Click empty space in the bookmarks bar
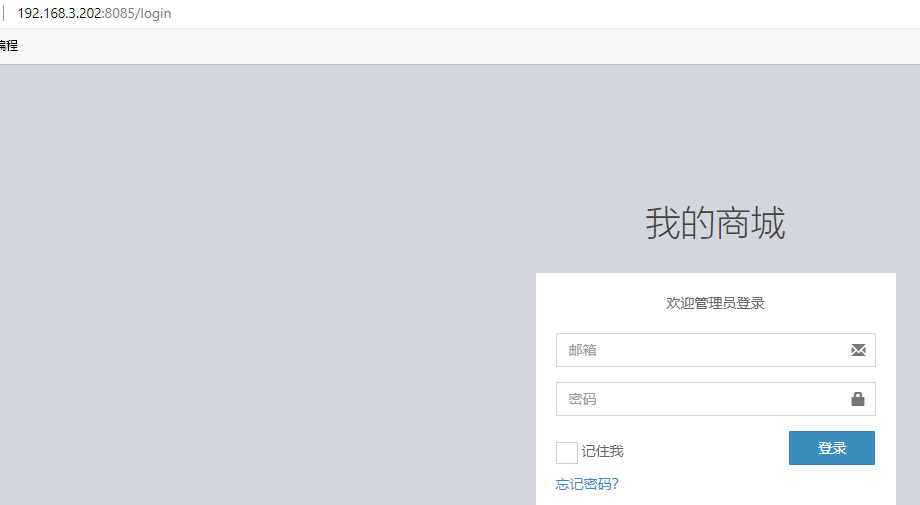This screenshot has height=505, width=920. (469, 46)
